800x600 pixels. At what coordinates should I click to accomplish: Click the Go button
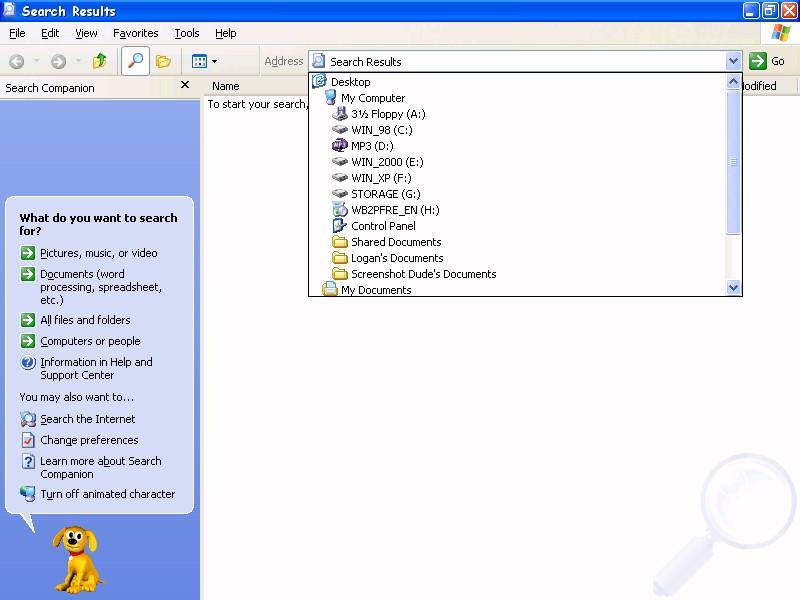pos(767,61)
